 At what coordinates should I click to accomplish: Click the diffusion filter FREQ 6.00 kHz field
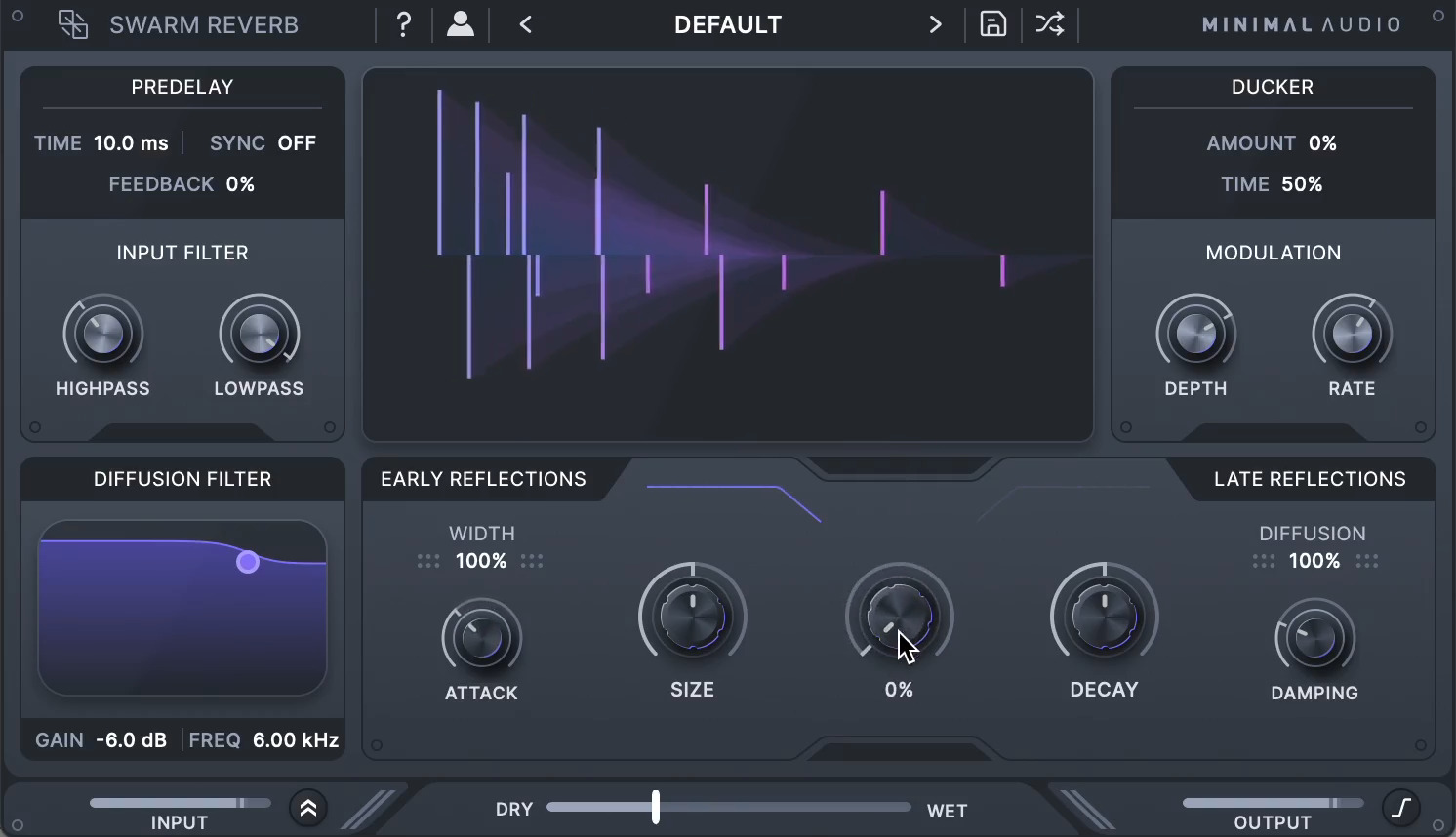coord(296,740)
